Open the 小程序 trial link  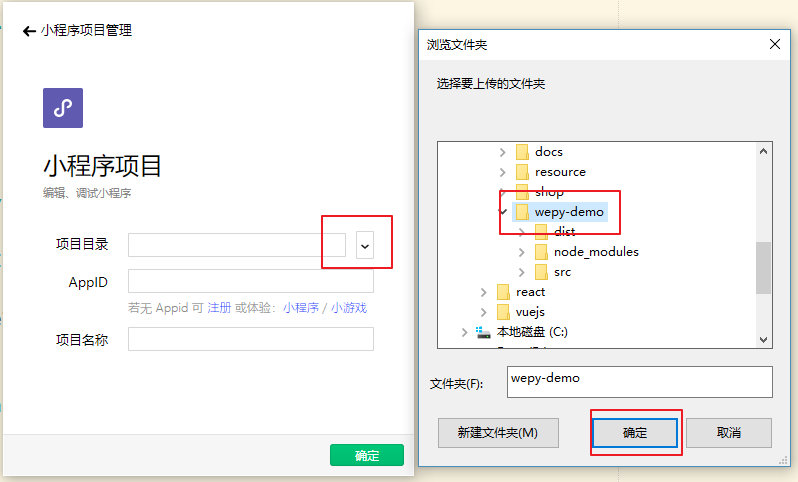[x=300, y=308]
